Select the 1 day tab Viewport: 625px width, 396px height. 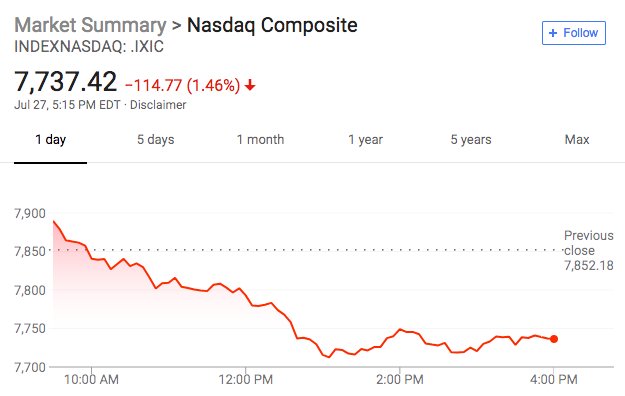51,140
